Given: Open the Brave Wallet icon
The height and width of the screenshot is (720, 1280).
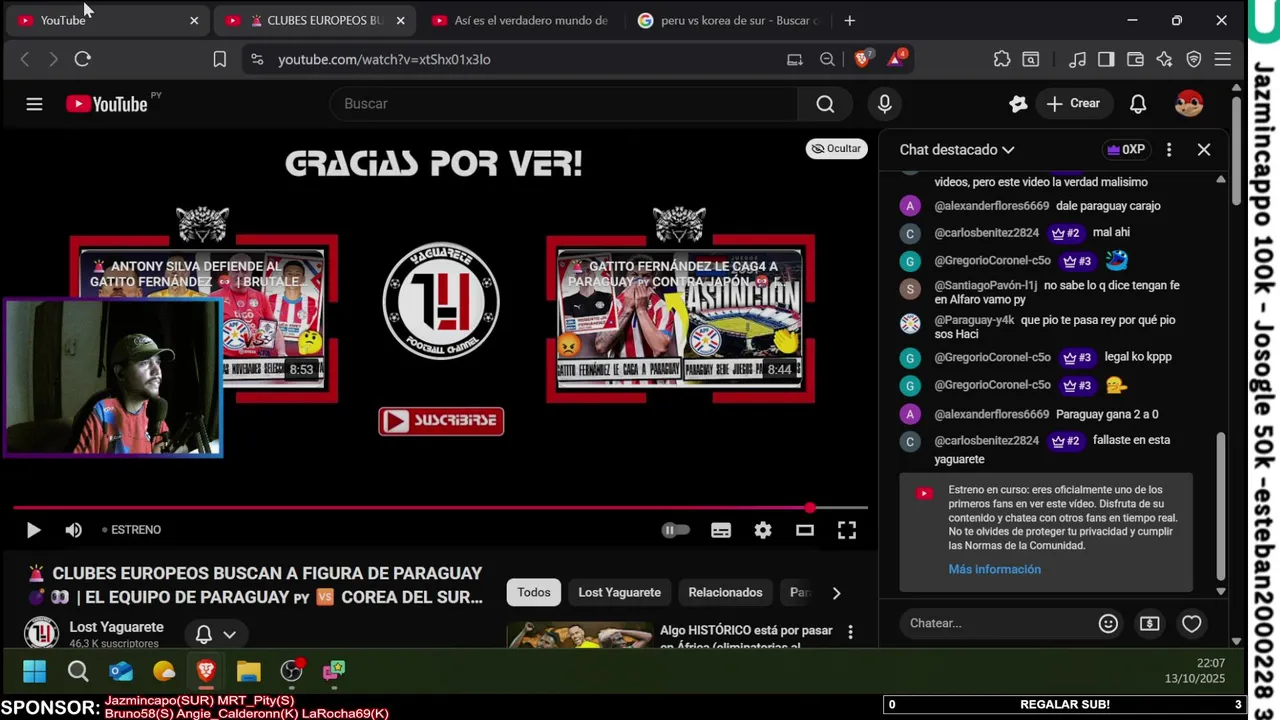Looking at the screenshot, I should coord(1135,59).
